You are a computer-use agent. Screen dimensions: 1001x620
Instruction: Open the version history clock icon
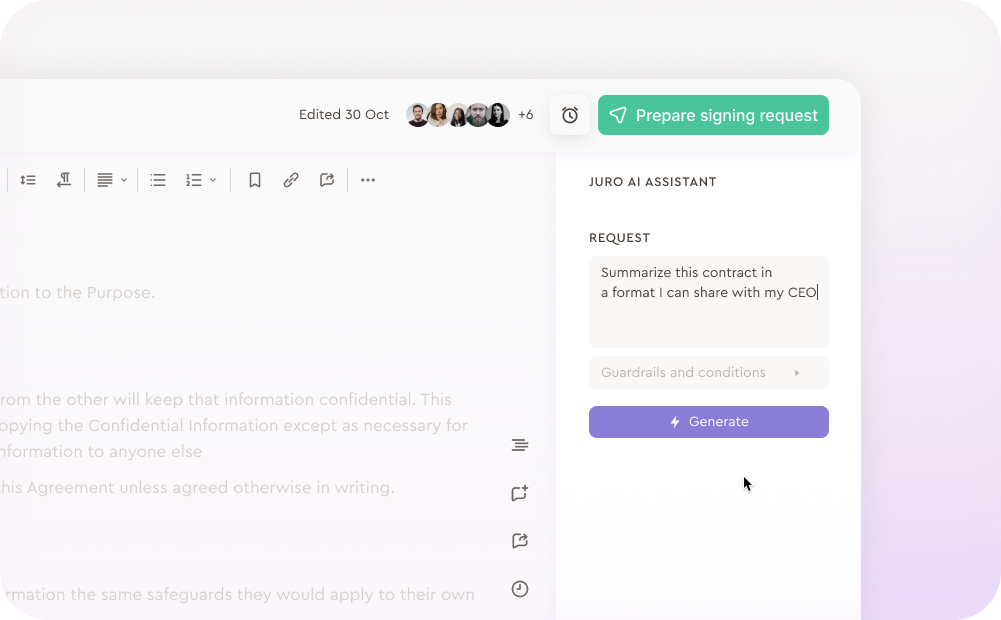tap(519, 589)
